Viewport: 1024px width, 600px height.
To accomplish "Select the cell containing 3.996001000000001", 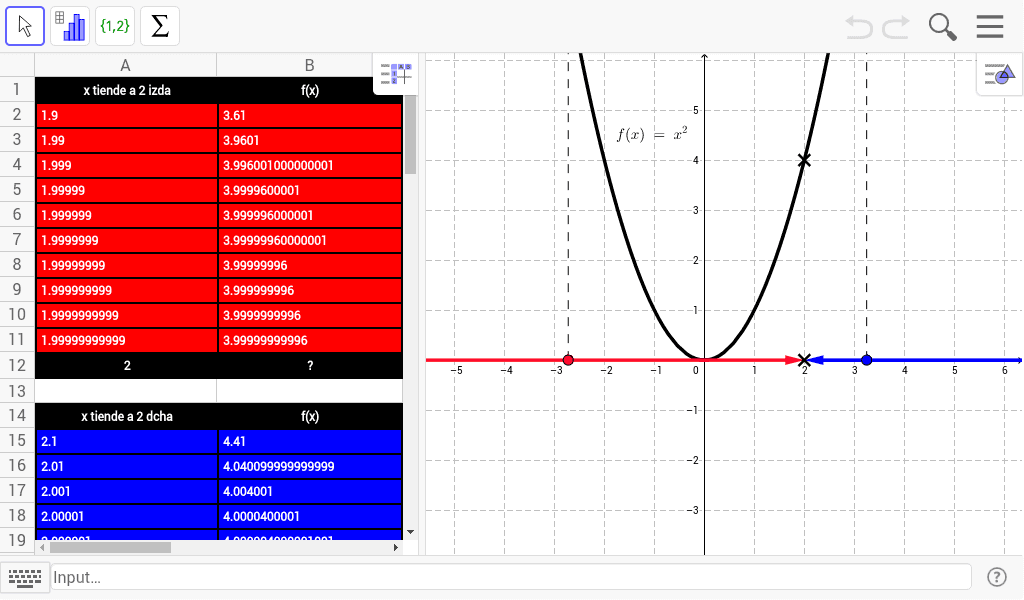I will click(310, 165).
